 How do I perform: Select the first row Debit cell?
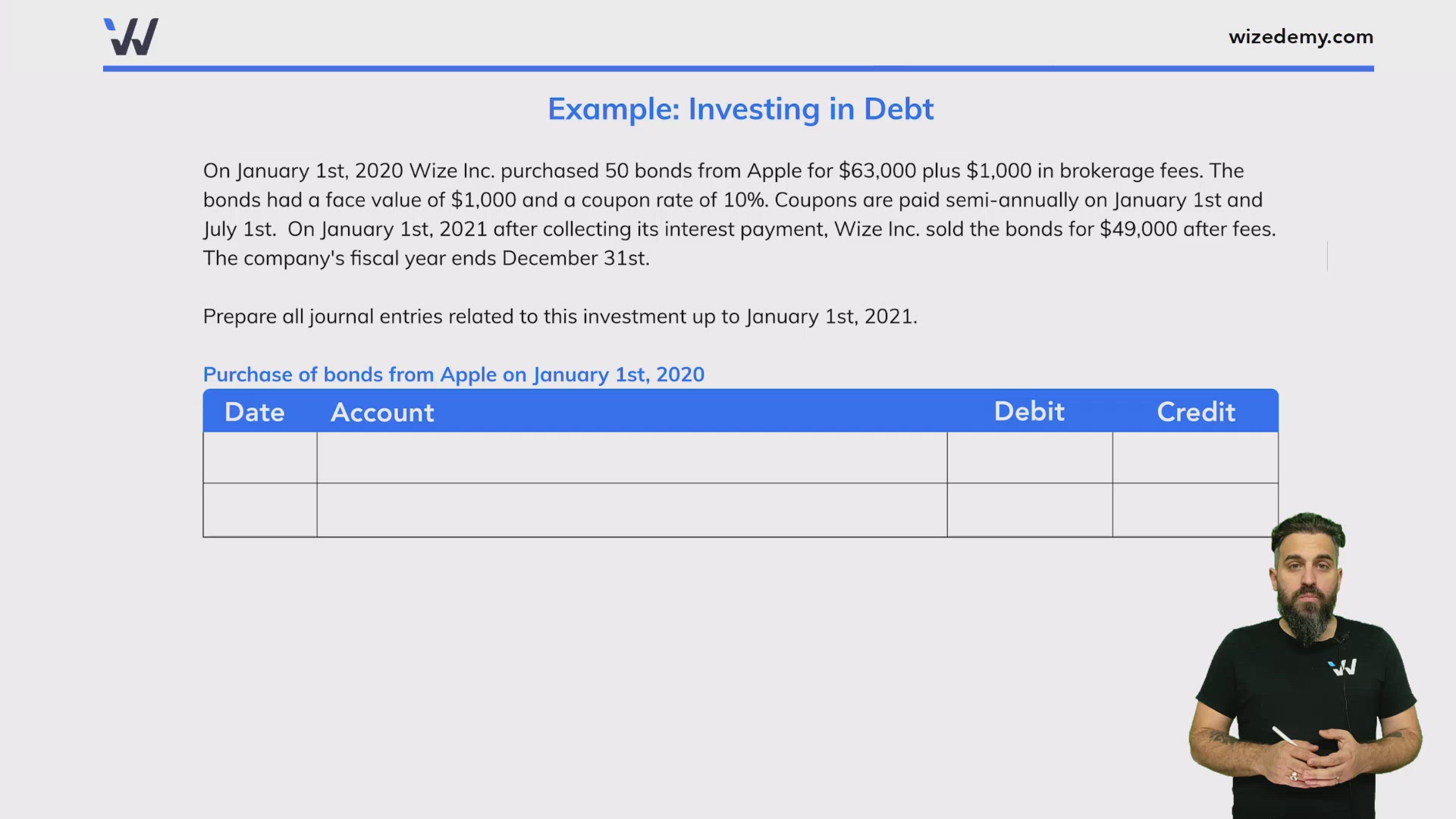pos(1029,457)
